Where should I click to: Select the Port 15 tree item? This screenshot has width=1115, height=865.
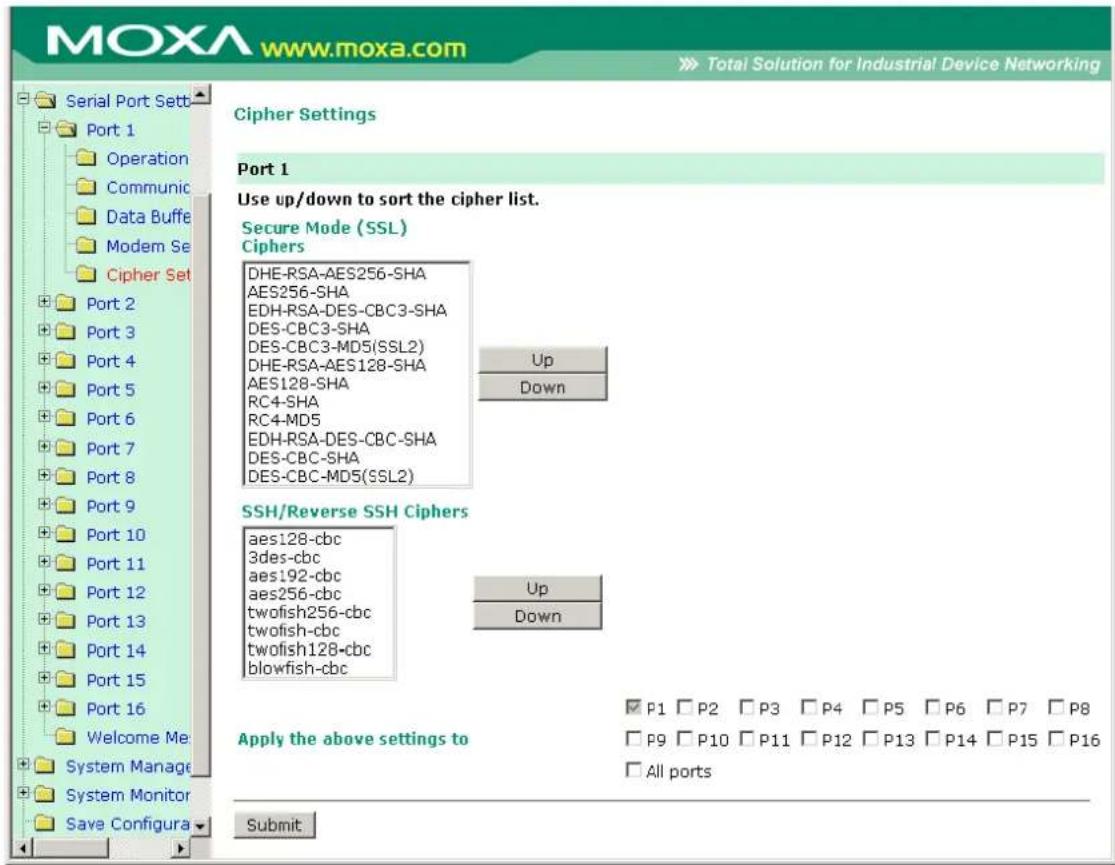[116, 680]
